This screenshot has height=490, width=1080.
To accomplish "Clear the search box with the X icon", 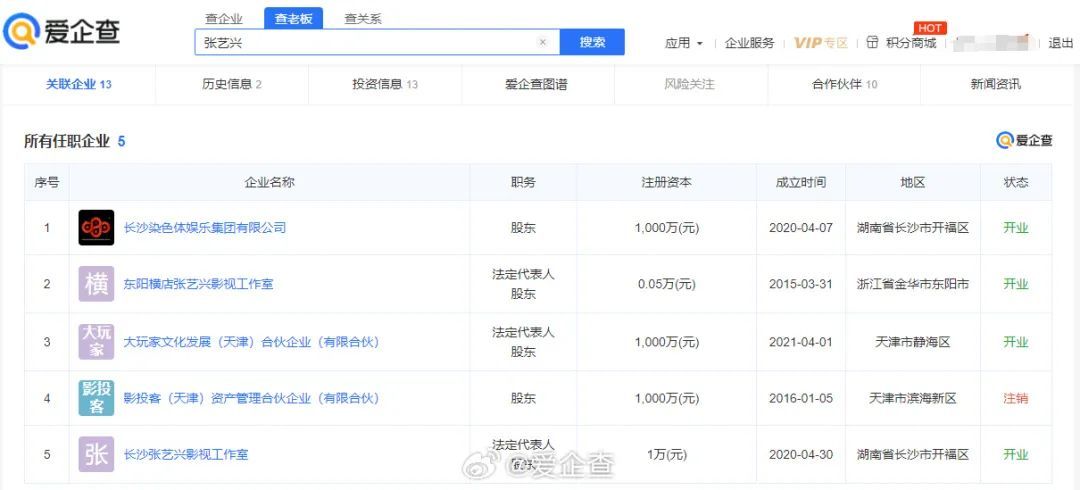I will pyautogui.click(x=542, y=42).
